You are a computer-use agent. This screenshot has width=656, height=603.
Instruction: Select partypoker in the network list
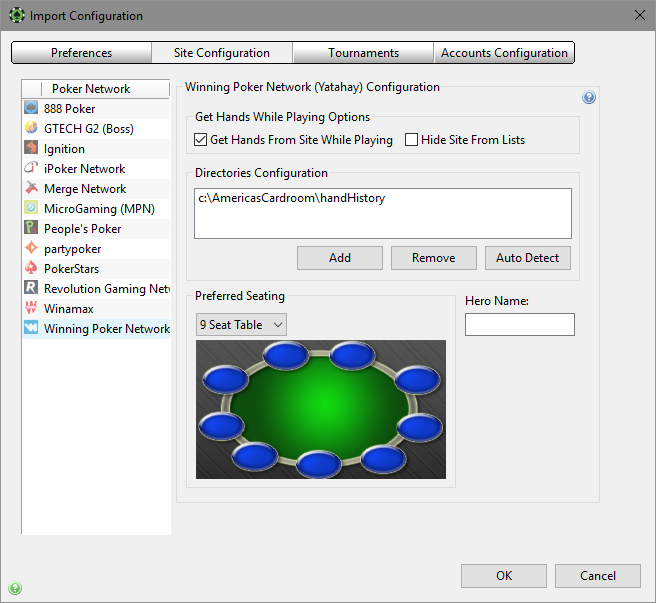[96, 249]
